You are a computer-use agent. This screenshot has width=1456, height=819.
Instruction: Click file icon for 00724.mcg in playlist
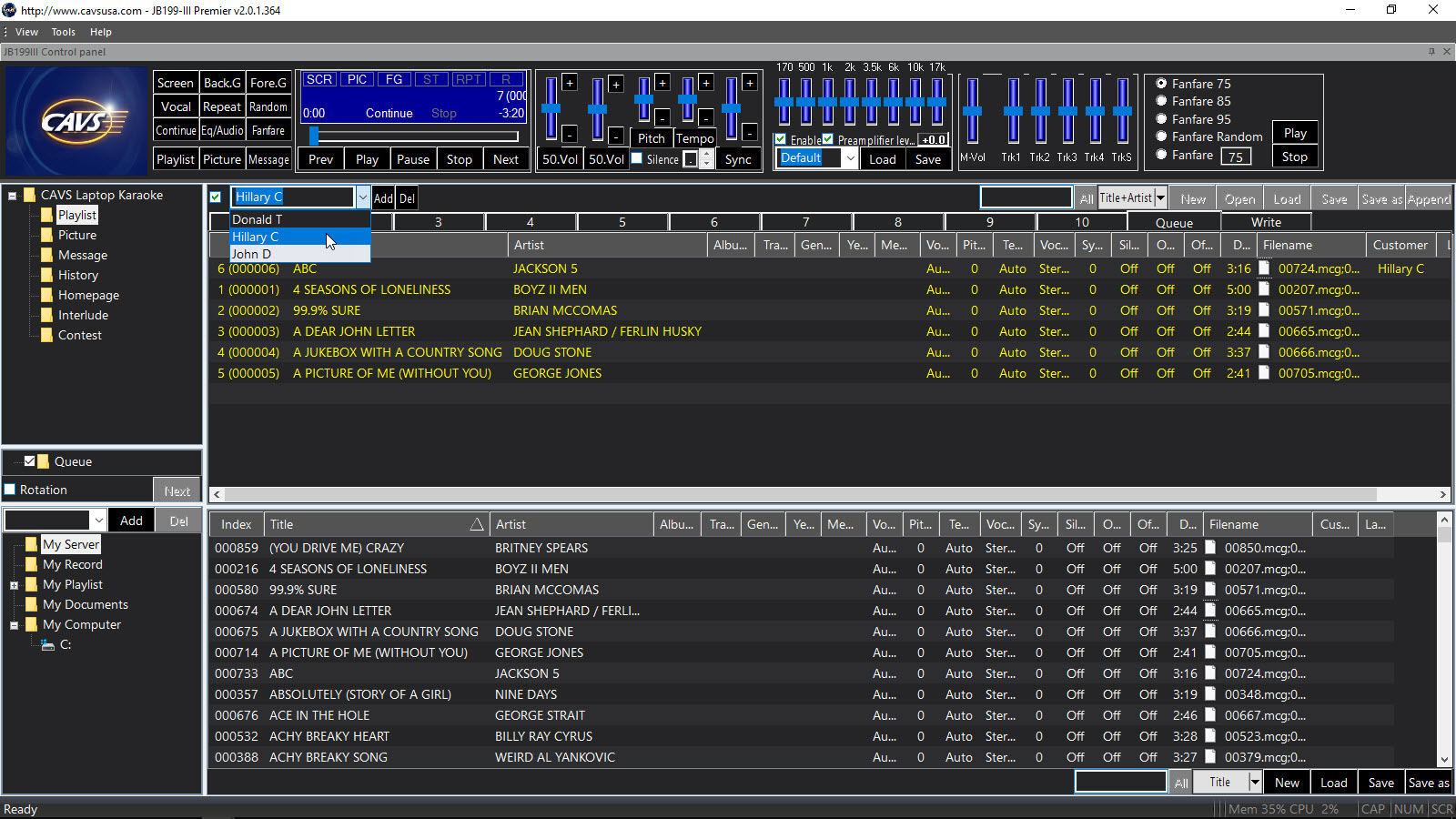pyautogui.click(x=1264, y=268)
